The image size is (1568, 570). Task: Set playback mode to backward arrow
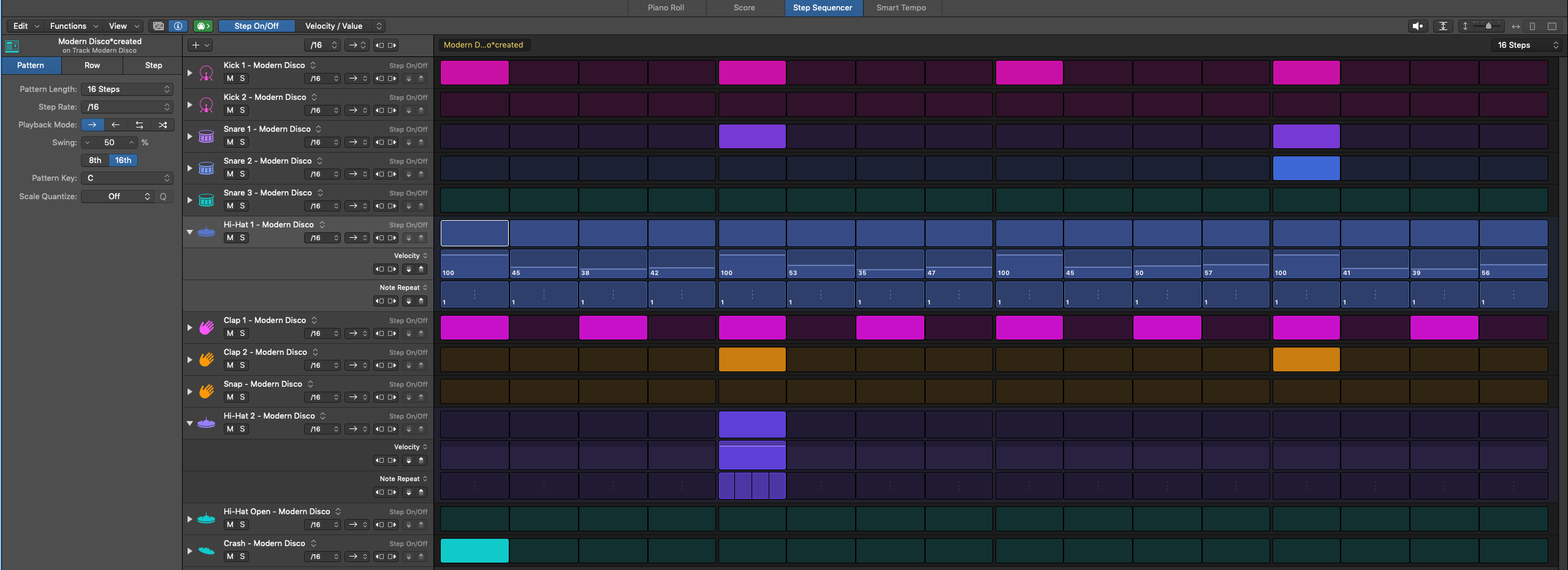[x=115, y=124]
